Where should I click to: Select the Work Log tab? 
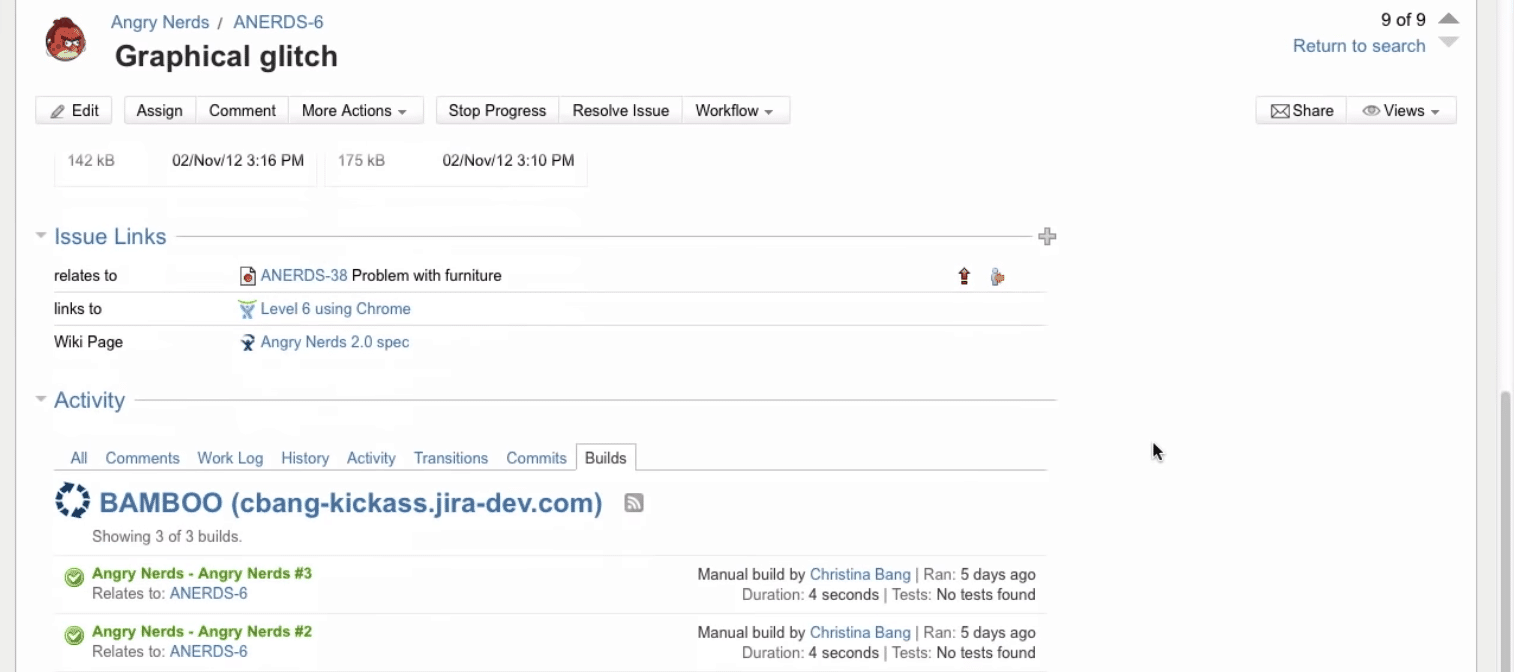pos(230,458)
